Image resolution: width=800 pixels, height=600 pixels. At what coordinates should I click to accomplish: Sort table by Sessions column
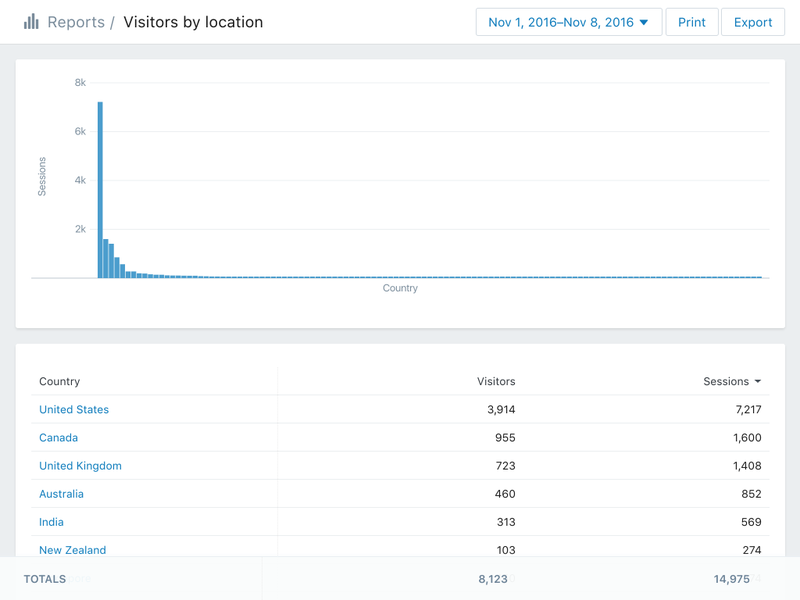pos(726,381)
